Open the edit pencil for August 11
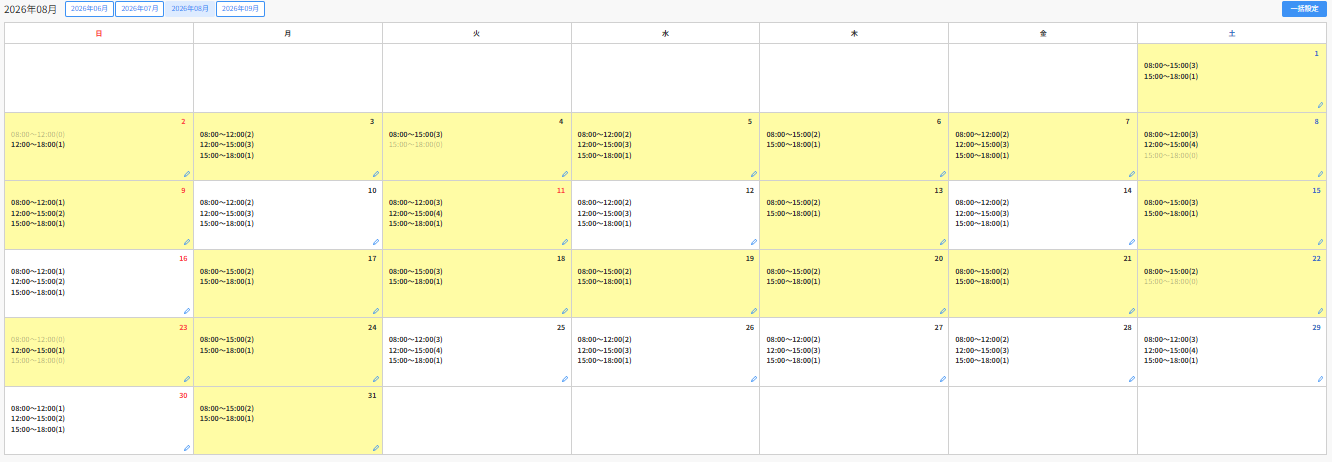 coord(565,241)
